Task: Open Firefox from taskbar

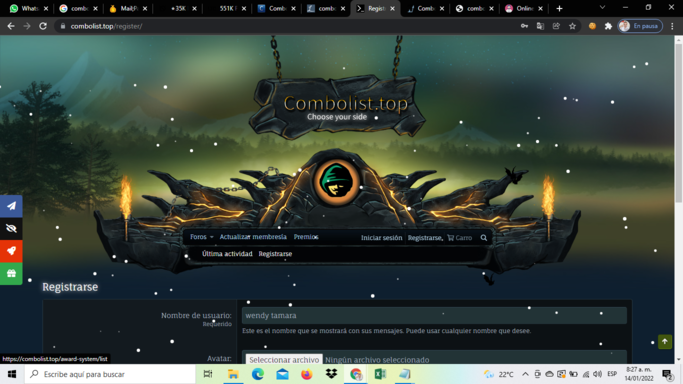Action: coord(307,374)
